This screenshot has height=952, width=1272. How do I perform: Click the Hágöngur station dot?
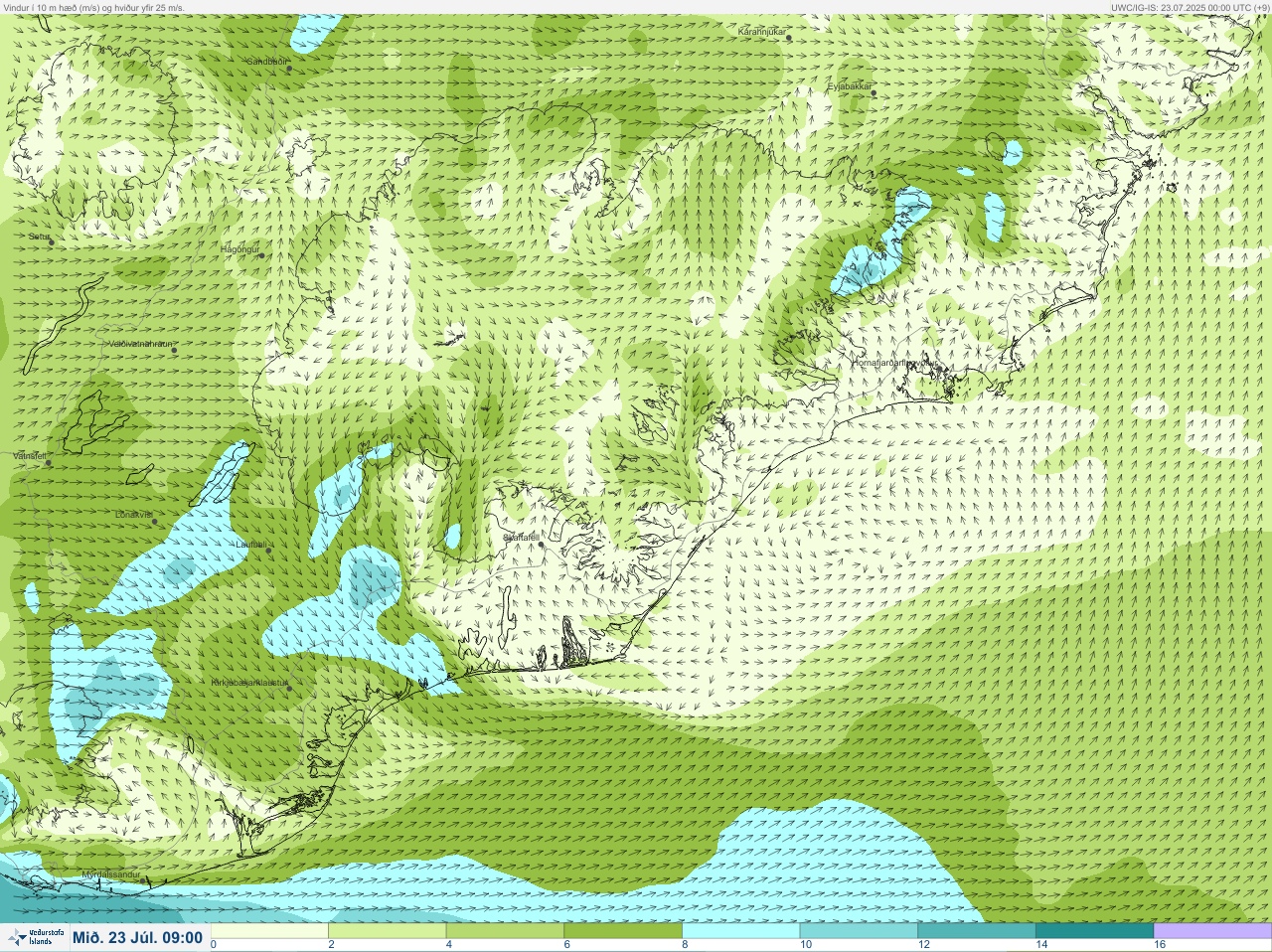pyautogui.click(x=262, y=255)
